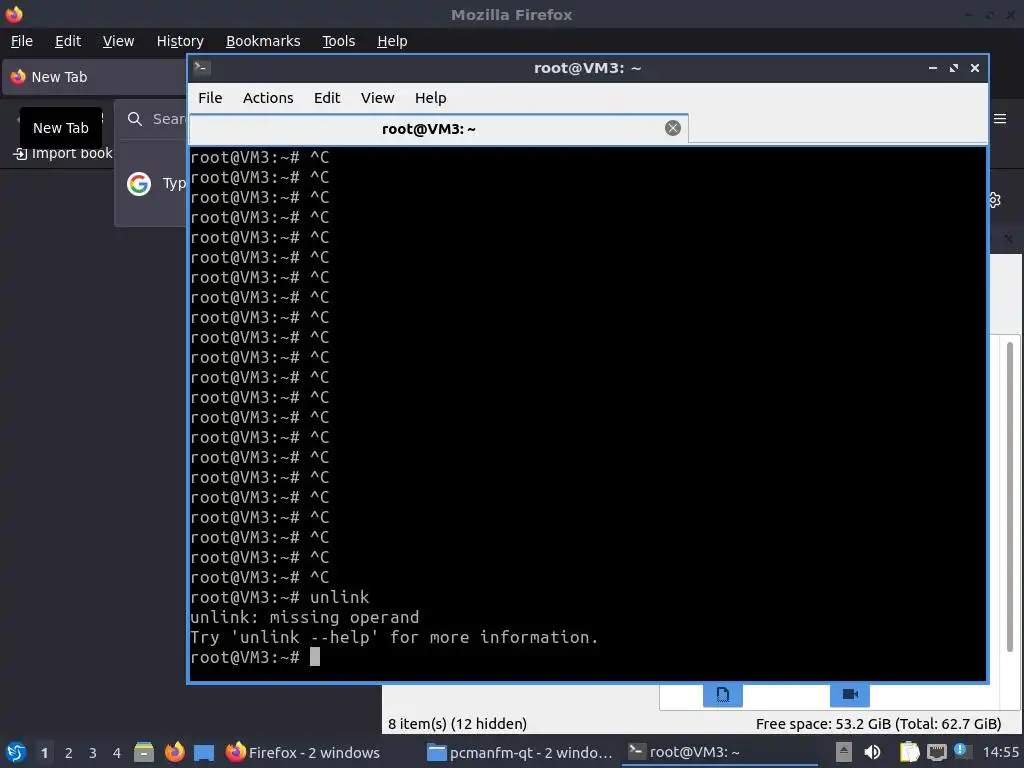This screenshot has height=768, width=1024.
Task: Open the clipboard manager tray icon
Action: point(909,752)
